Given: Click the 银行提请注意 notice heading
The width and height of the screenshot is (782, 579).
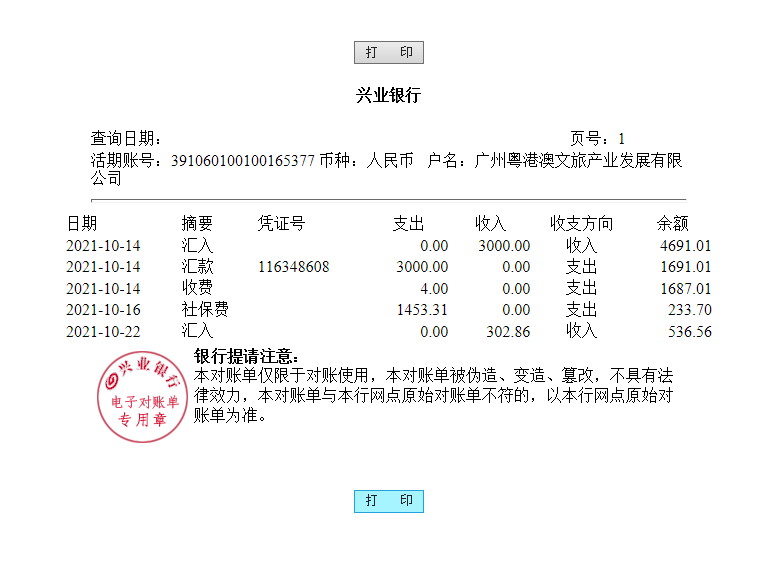Looking at the screenshot, I should point(246,357).
